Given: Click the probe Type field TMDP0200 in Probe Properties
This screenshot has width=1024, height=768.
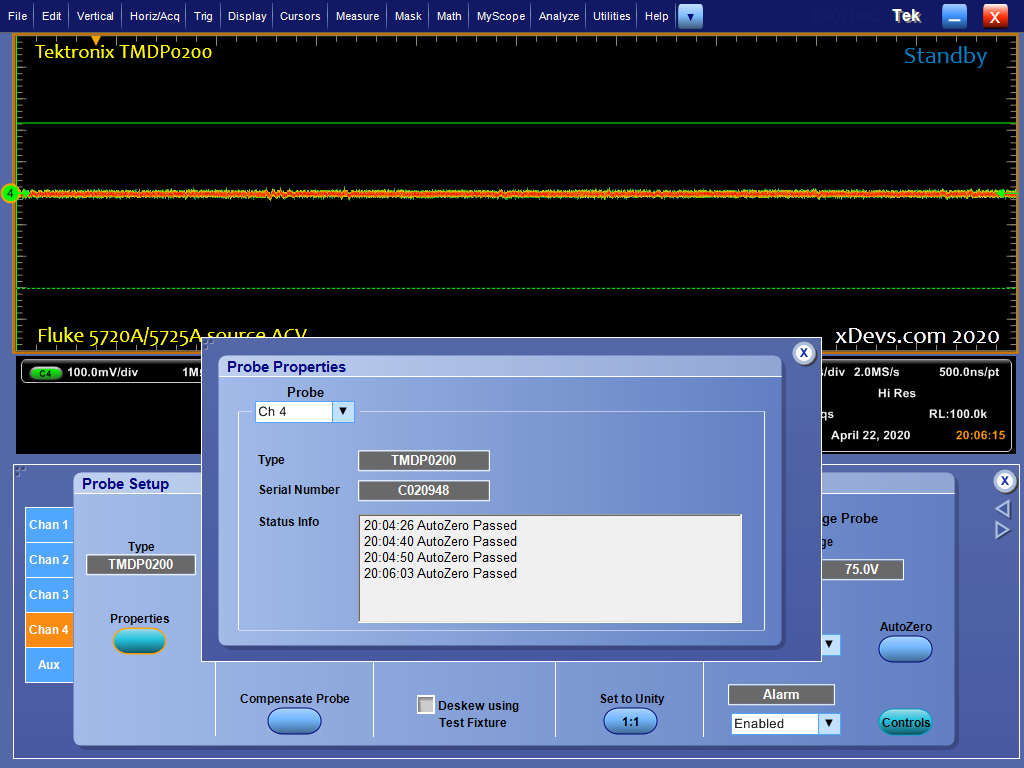Looking at the screenshot, I should coord(424,460).
